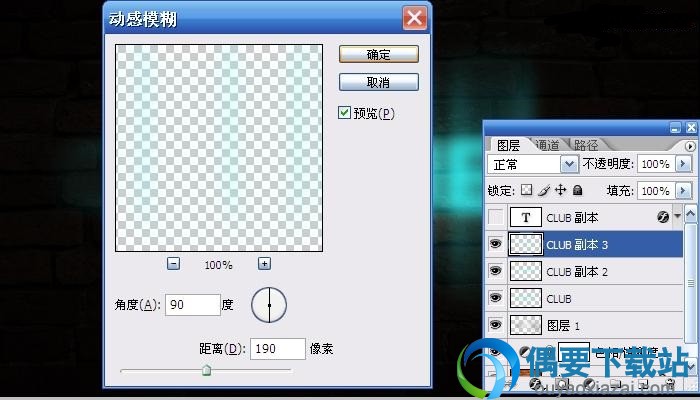
Task: Click lock image pixels brush icon
Action: pyautogui.click(x=544, y=190)
